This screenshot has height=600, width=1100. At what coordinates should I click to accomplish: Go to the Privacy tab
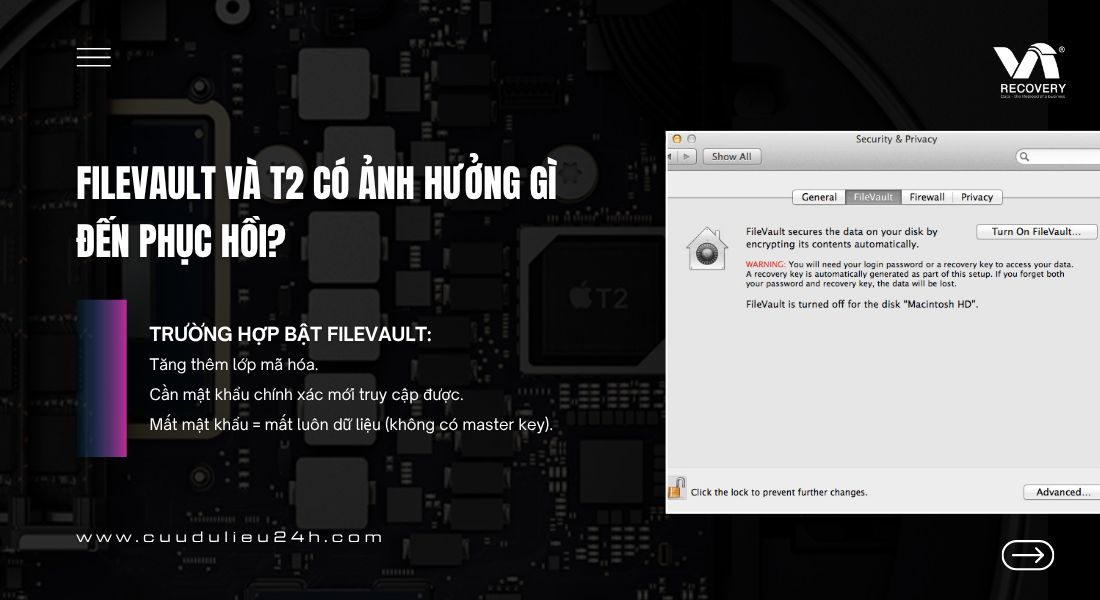pos(977,197)
